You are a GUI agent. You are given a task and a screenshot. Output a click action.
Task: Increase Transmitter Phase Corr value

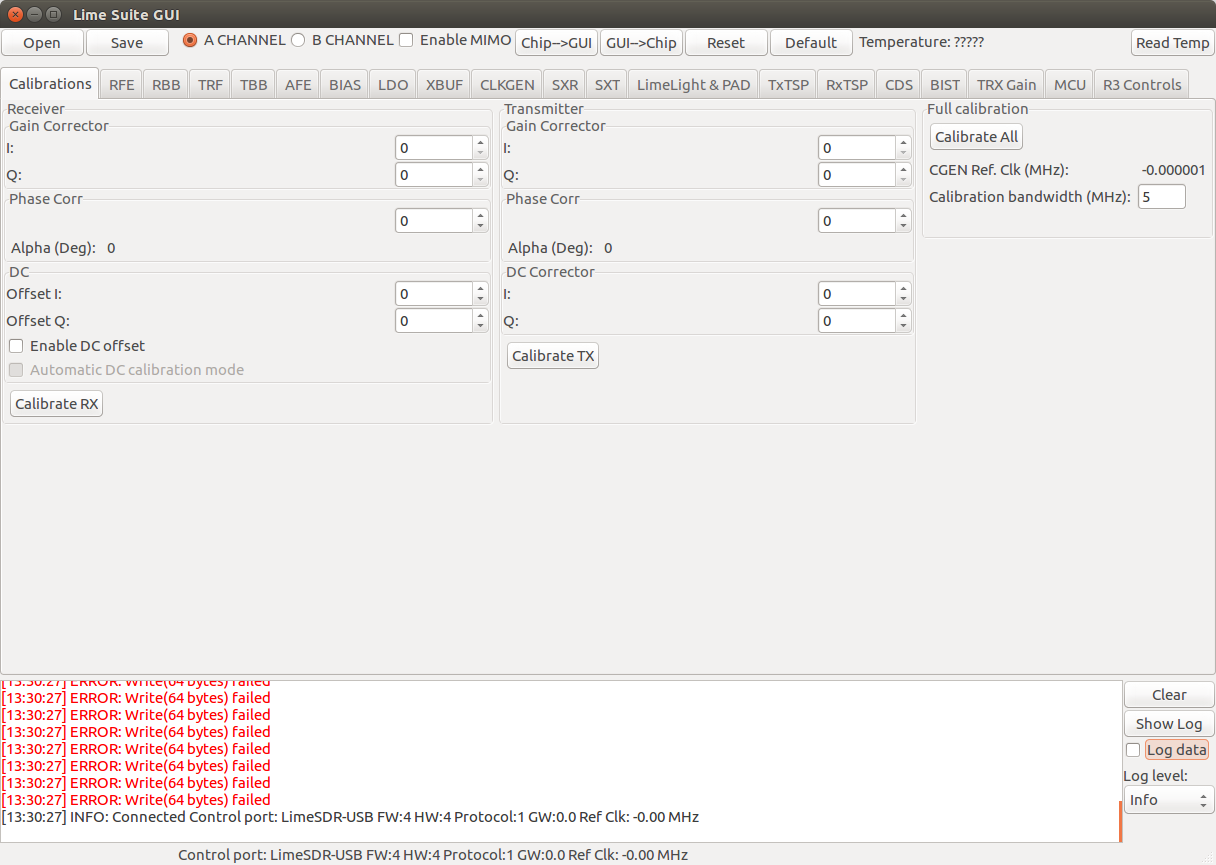904,215
